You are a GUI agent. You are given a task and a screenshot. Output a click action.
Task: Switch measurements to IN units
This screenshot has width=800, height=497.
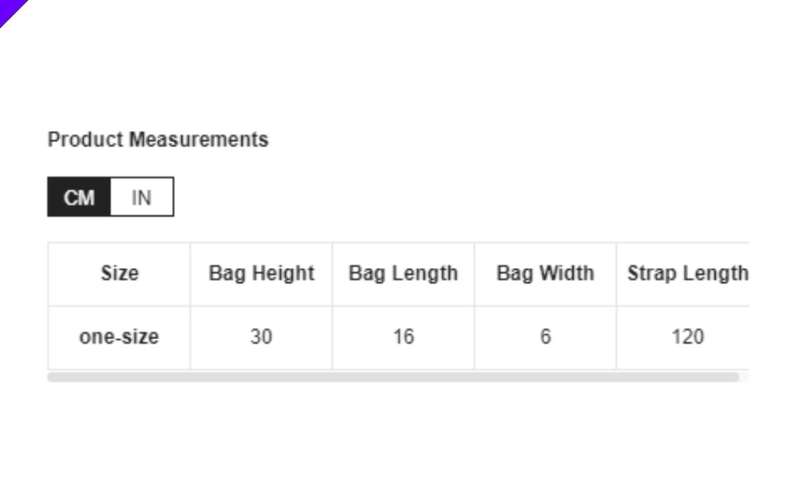coord(142,197)
